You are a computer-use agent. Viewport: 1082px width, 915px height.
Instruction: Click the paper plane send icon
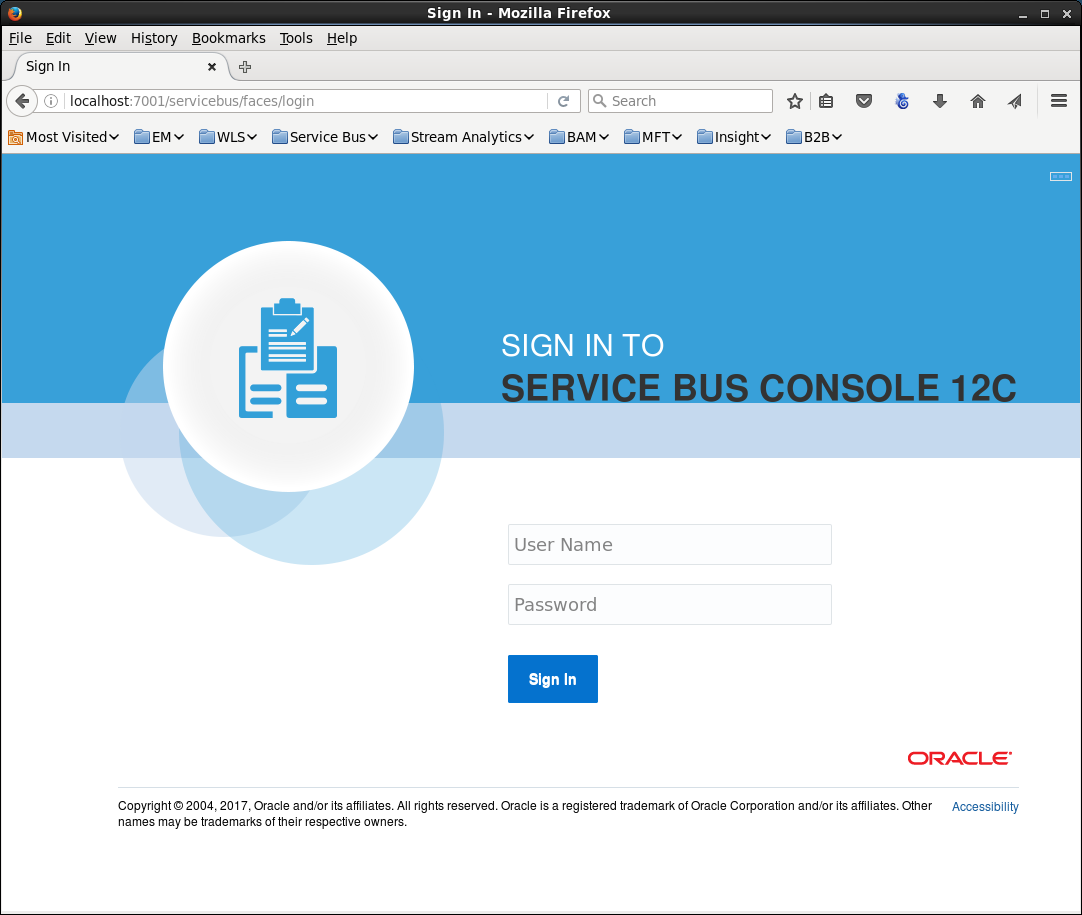pyautogui.click(x=1015, y=101)
